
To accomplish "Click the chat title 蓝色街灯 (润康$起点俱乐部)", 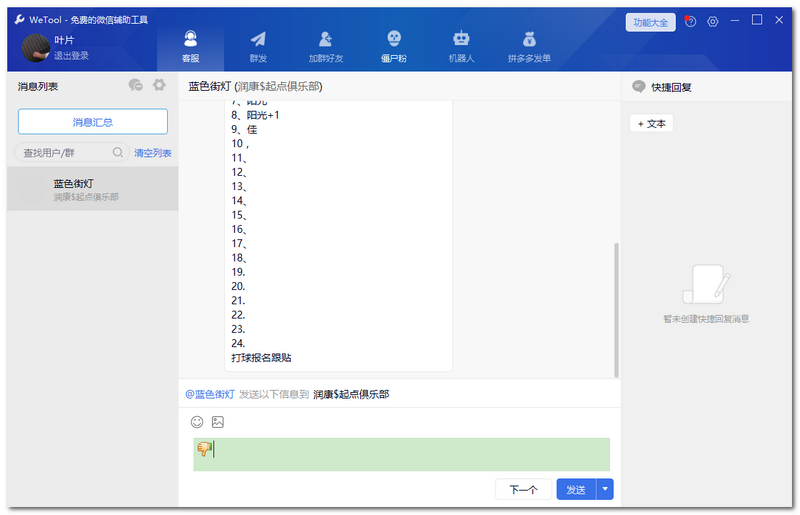I will (255, 86).
